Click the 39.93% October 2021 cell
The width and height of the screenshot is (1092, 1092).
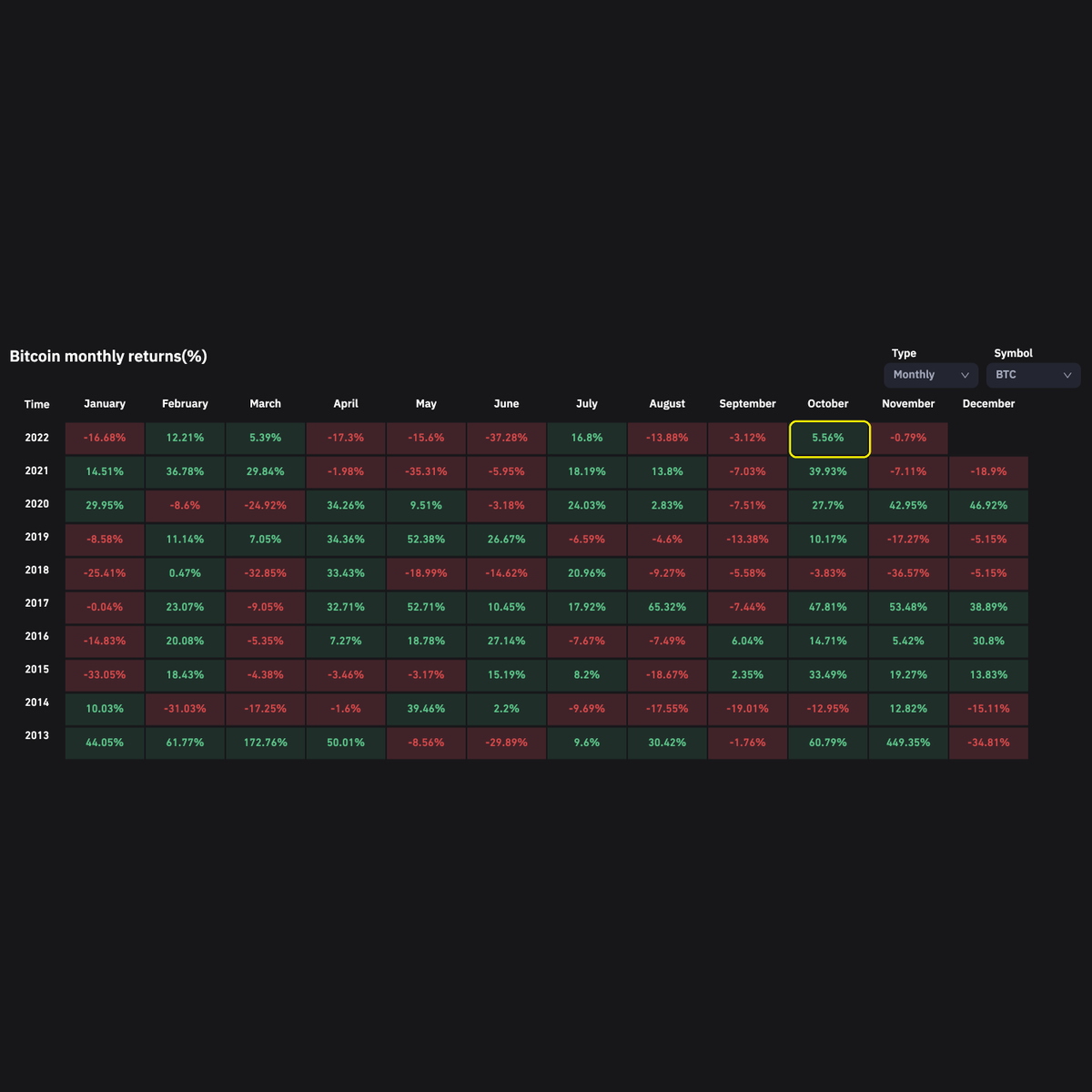(828, 472)
